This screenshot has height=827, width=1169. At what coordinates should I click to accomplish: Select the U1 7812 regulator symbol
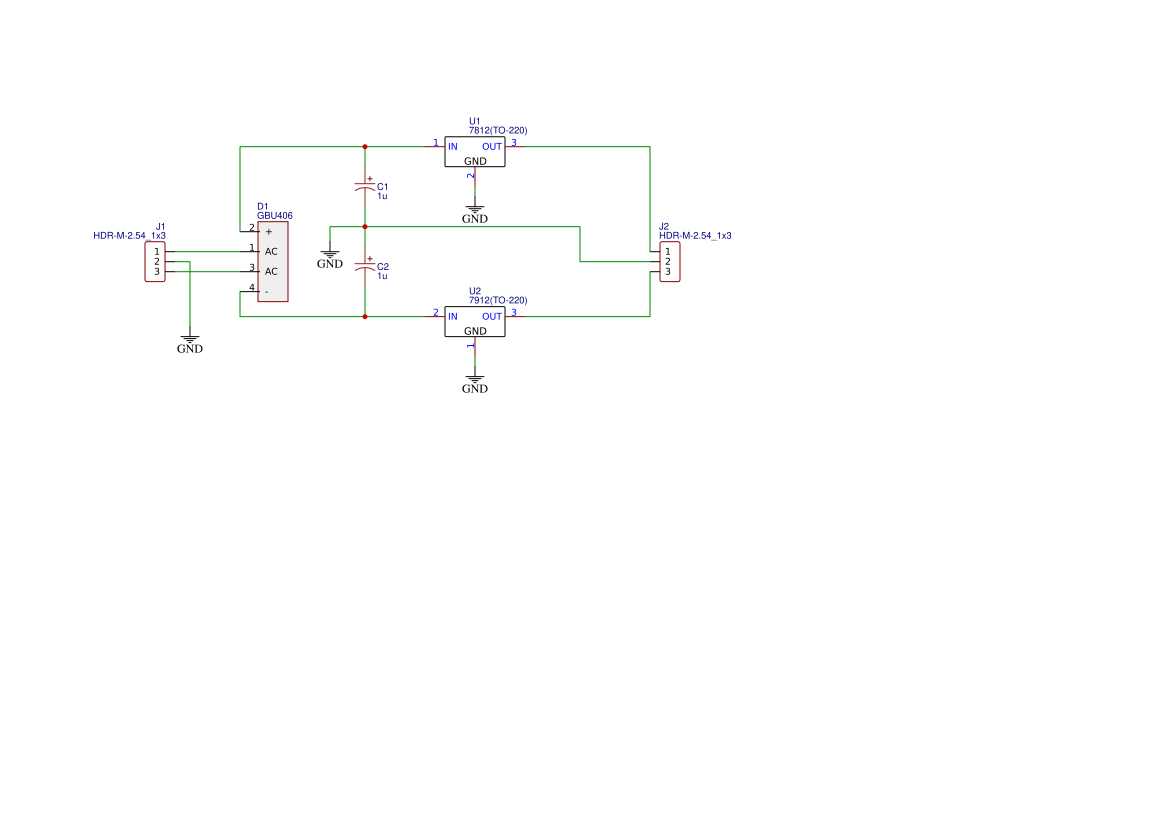tap(476, 153)
